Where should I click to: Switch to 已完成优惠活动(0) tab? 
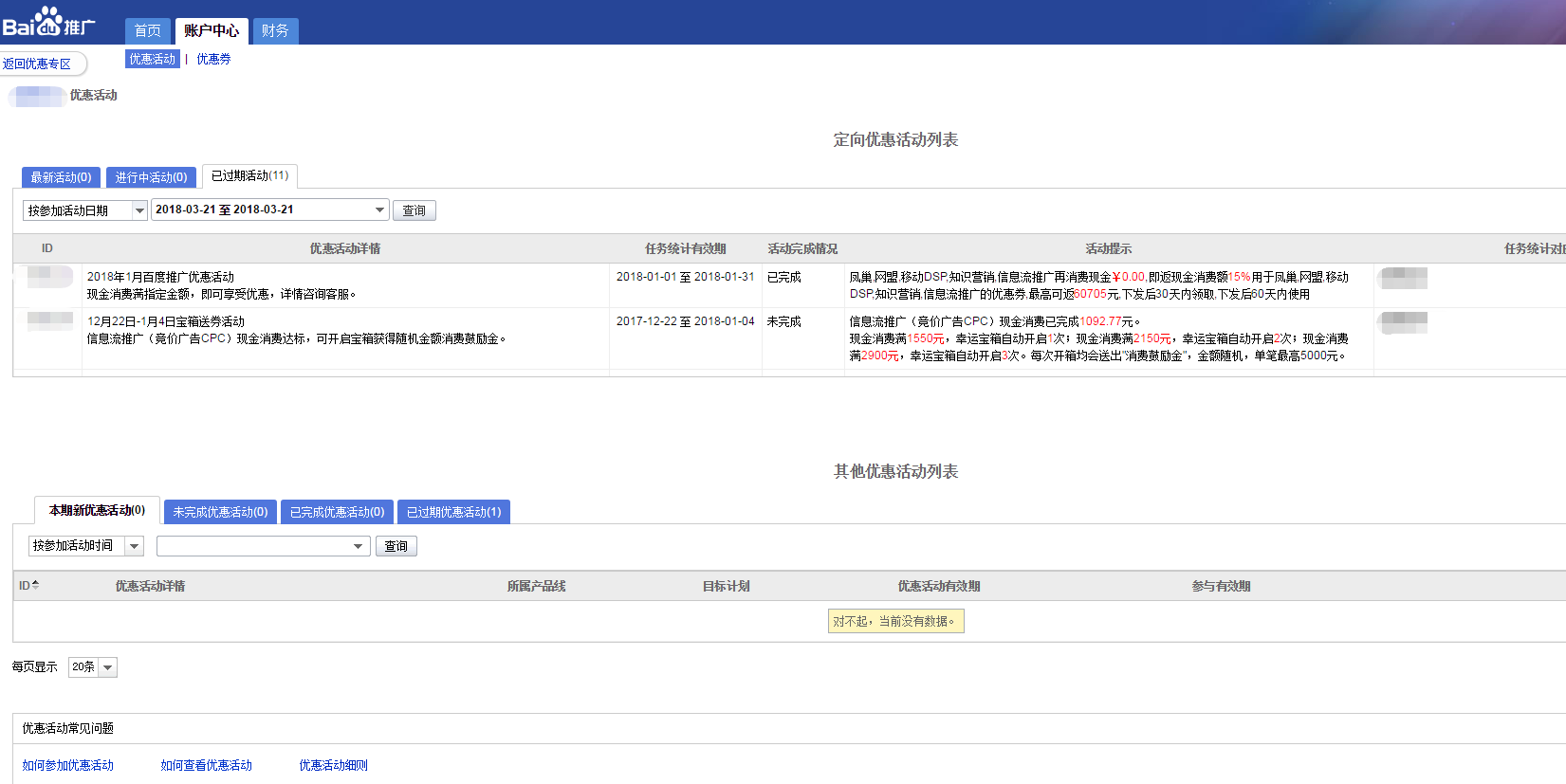(x=337, y=512)
